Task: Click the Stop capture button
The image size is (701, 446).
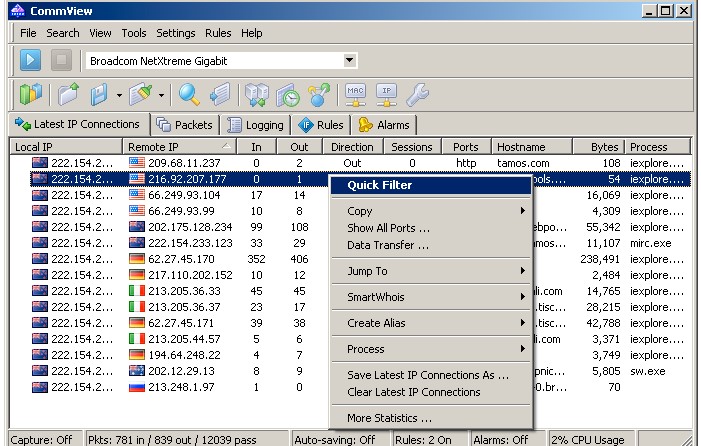Action: (62, 61)
